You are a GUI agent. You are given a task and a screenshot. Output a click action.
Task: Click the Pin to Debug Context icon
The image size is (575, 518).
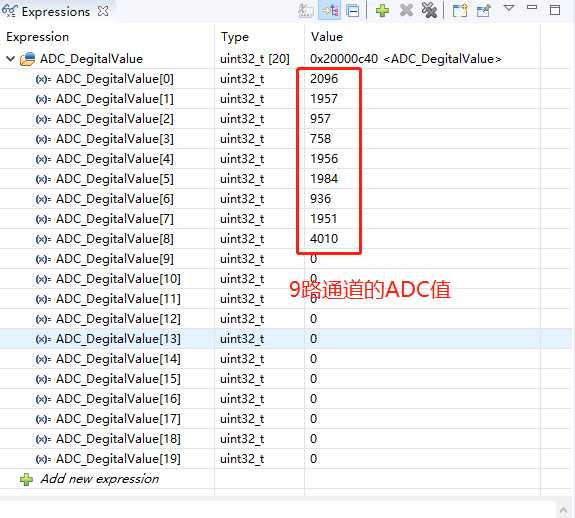click(483, 10)
